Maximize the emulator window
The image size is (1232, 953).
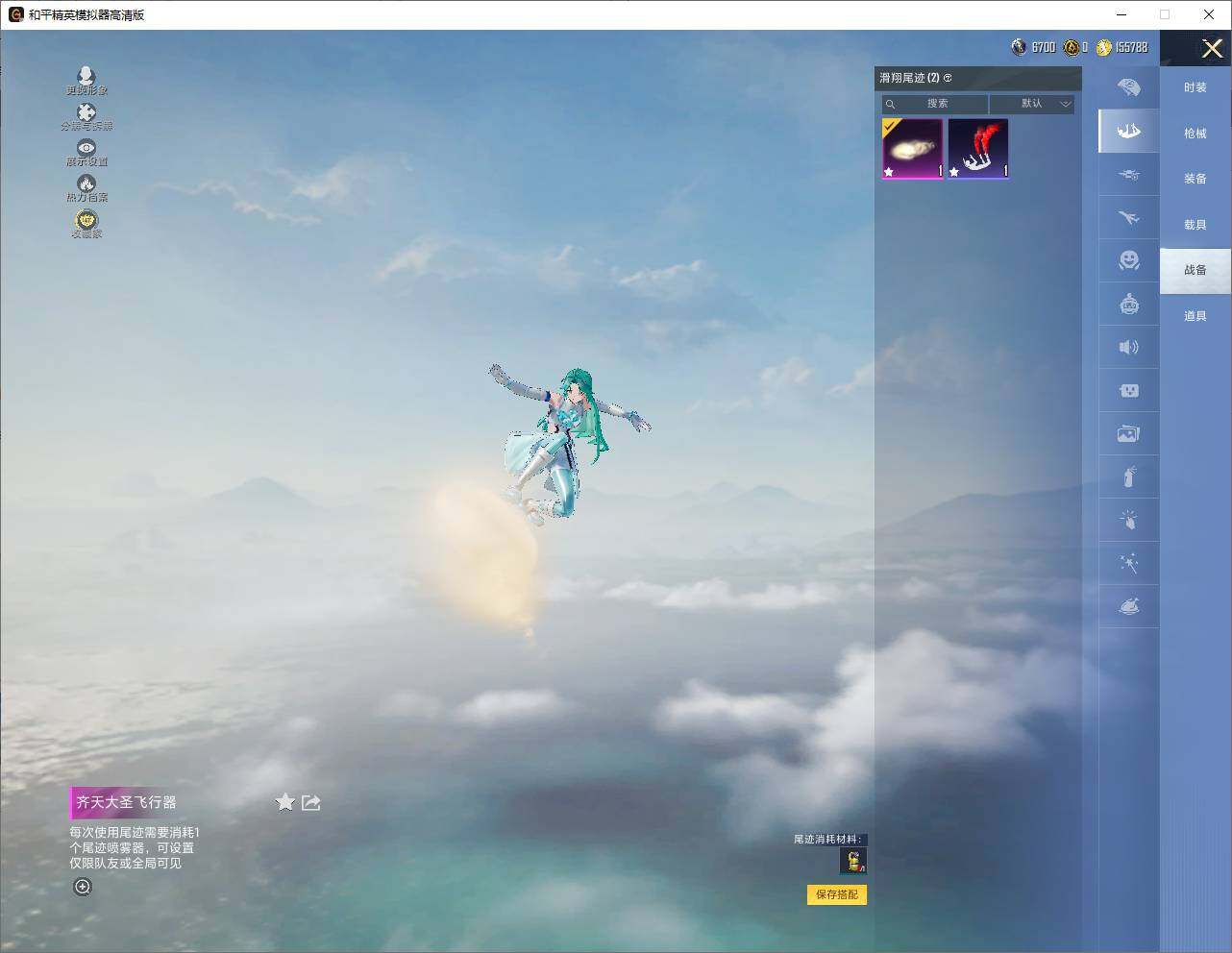coord(1165,14)
